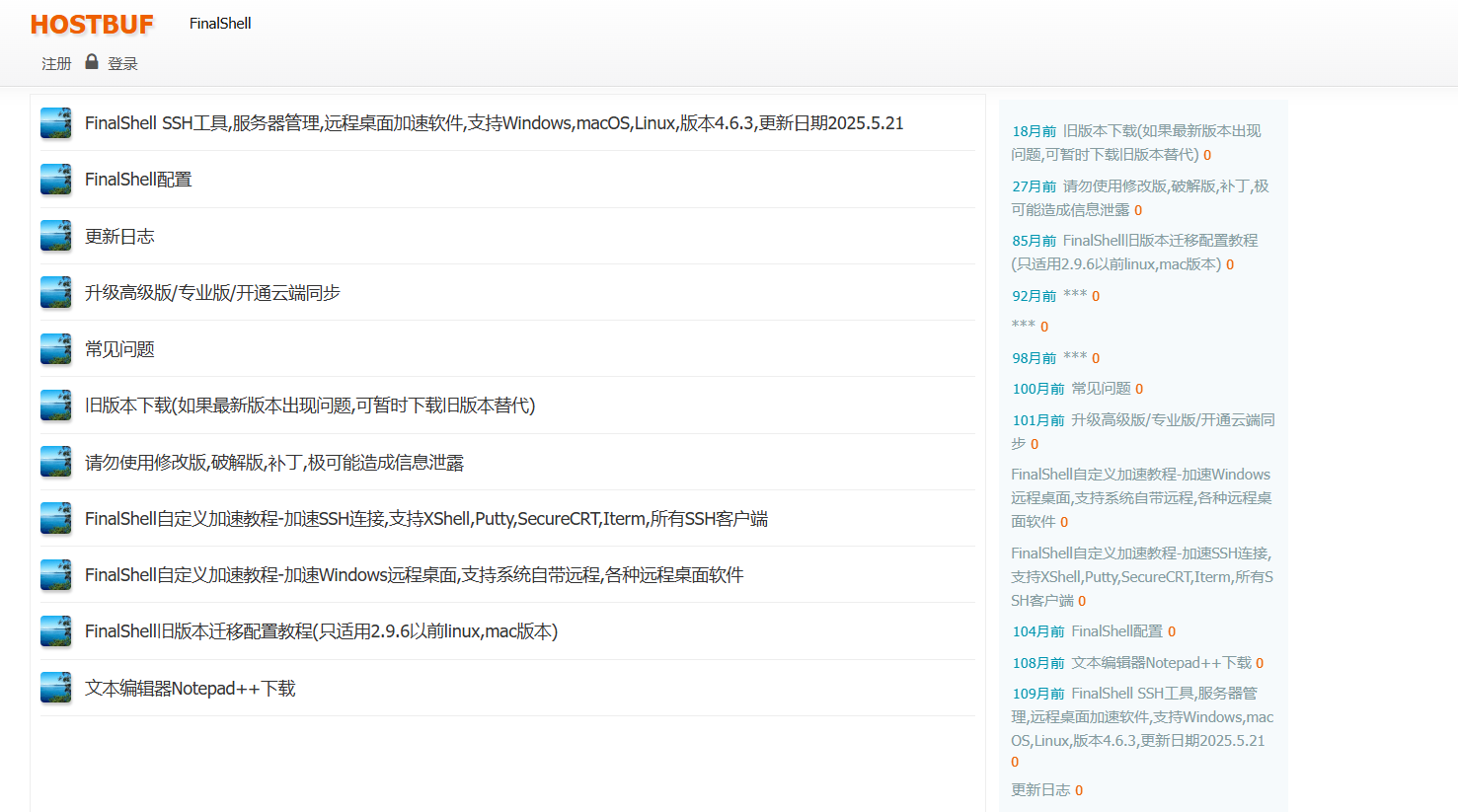Open main list post FinalShell SSH工具,服务器管理
The width and height of the screenshot is (1458, 812).
point(495,123)
